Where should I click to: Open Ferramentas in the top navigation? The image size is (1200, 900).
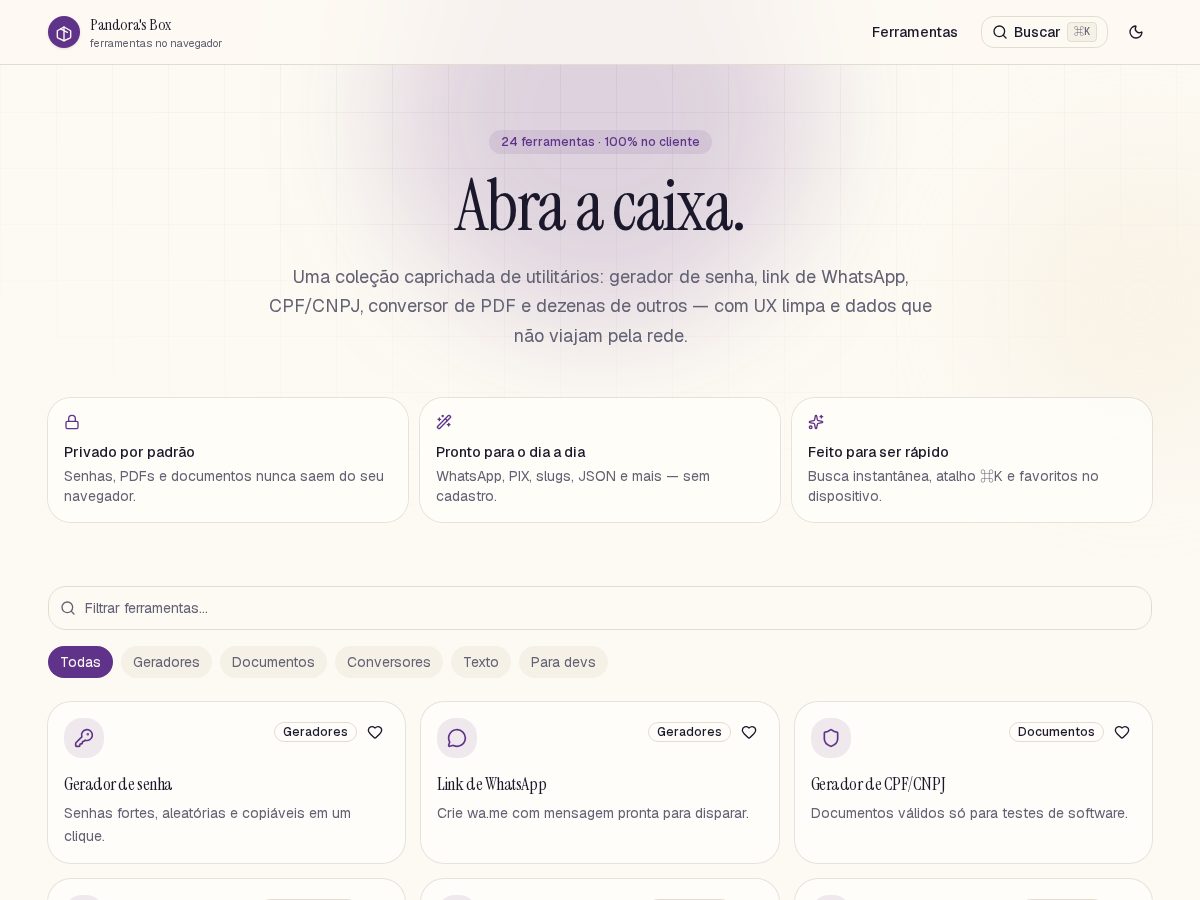pyautogui.click(x=915, y=32)
